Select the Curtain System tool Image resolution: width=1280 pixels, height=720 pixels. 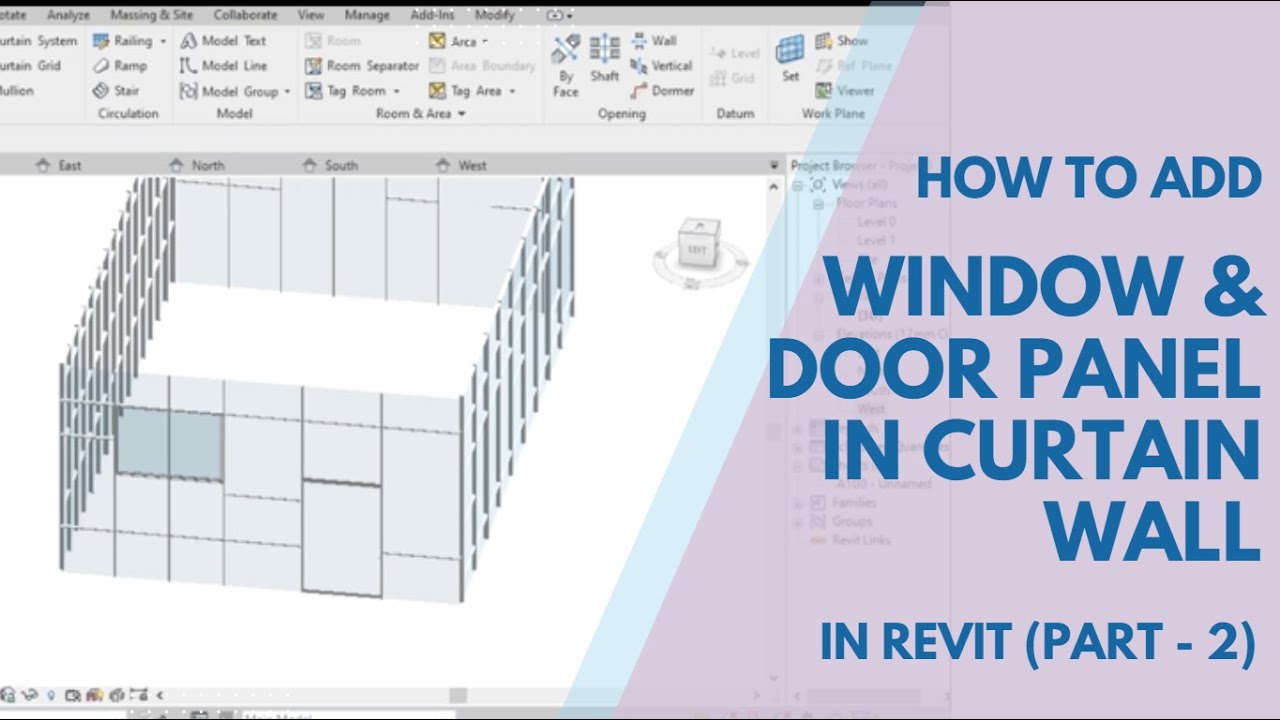coord(38,41)
